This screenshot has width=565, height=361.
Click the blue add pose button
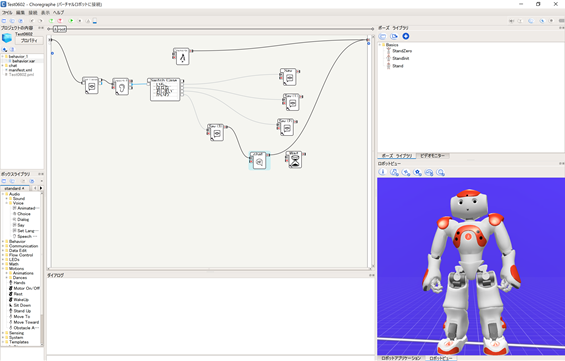406,36
